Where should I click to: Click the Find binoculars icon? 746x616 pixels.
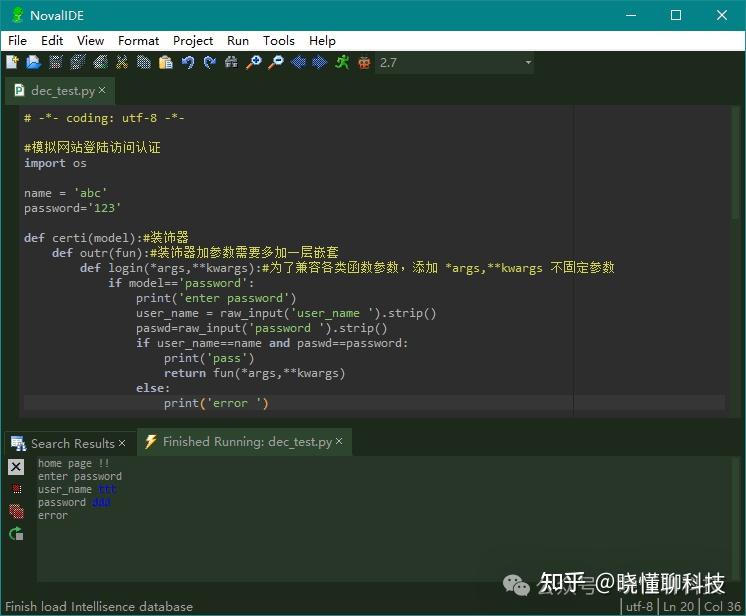(x=231, y=62)
